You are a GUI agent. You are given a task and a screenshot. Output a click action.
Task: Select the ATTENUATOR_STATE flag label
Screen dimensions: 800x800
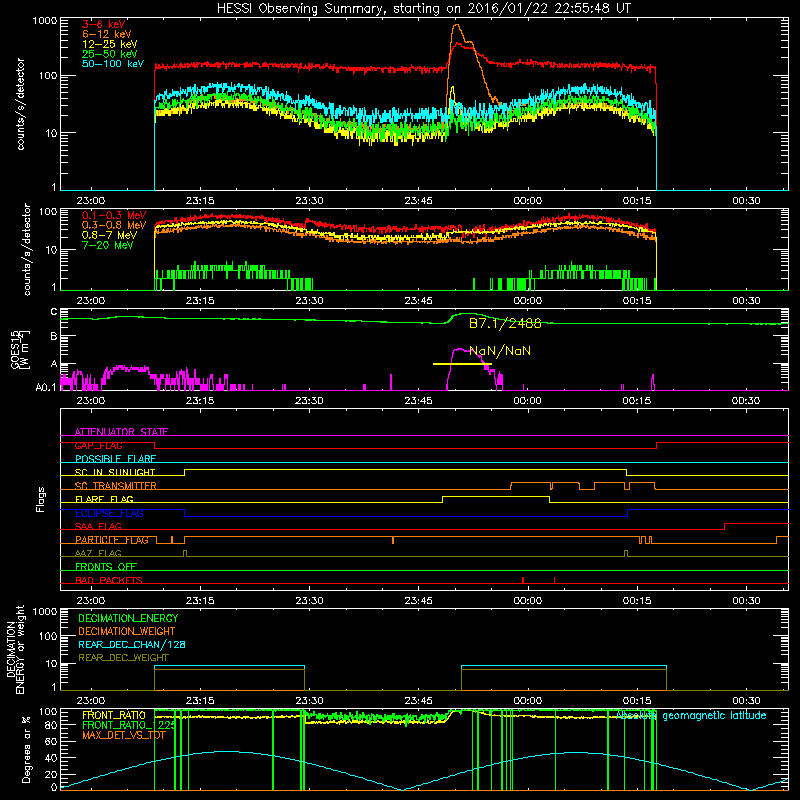tap(121, 432)
